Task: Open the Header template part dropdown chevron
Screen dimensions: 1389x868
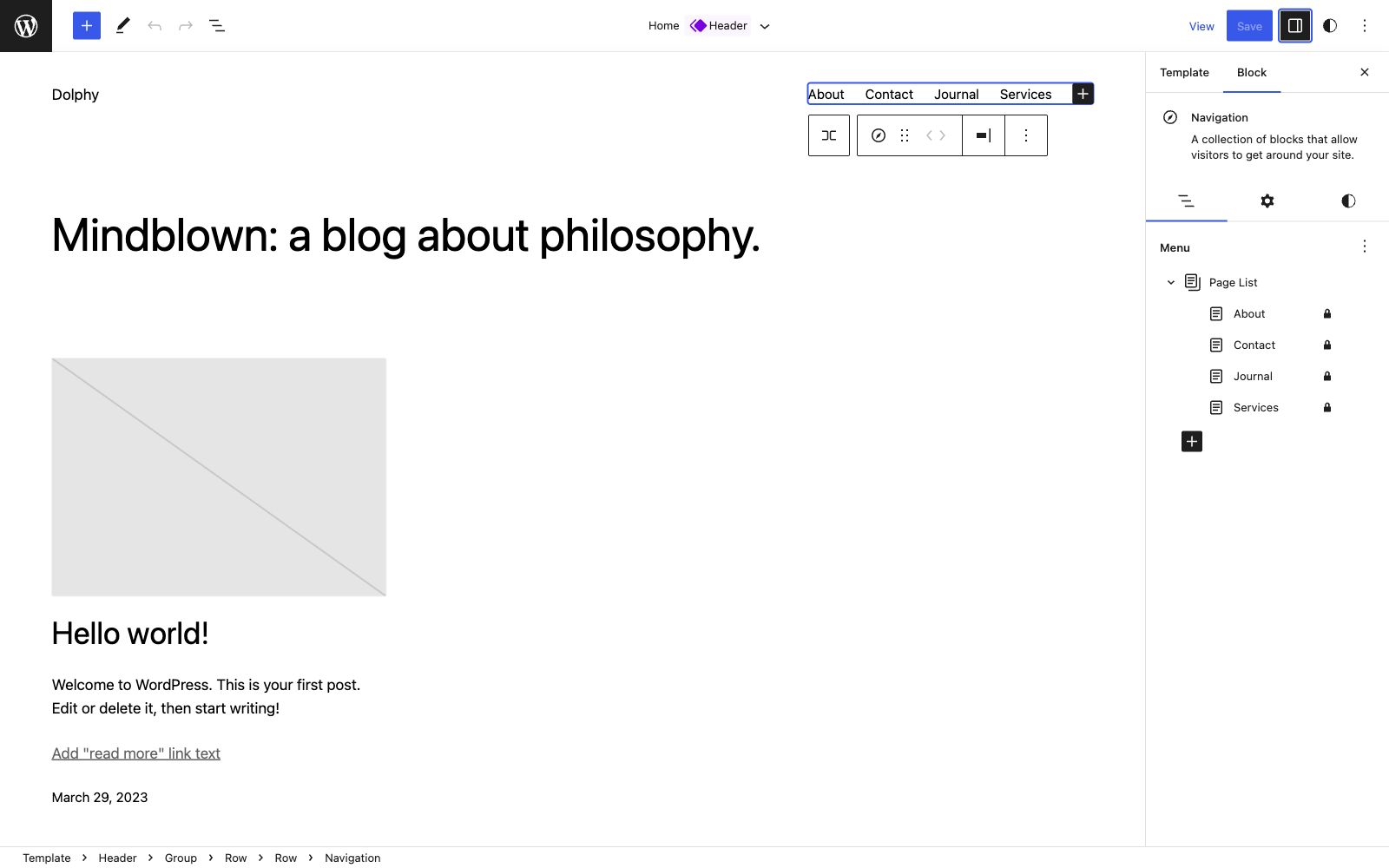Action: [x=765, y=26]
